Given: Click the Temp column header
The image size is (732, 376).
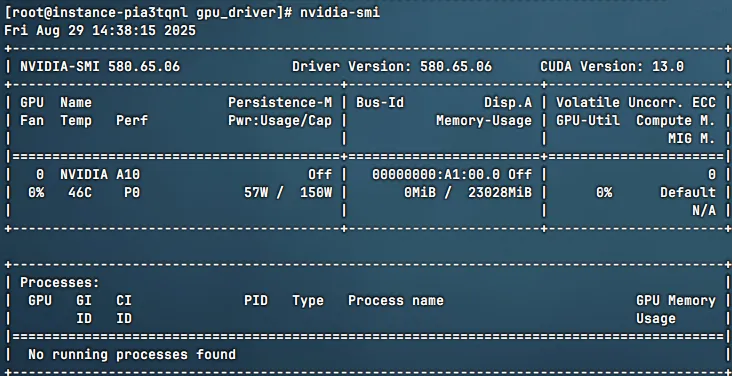Looking at the screenshot, I should pos(76,121).
